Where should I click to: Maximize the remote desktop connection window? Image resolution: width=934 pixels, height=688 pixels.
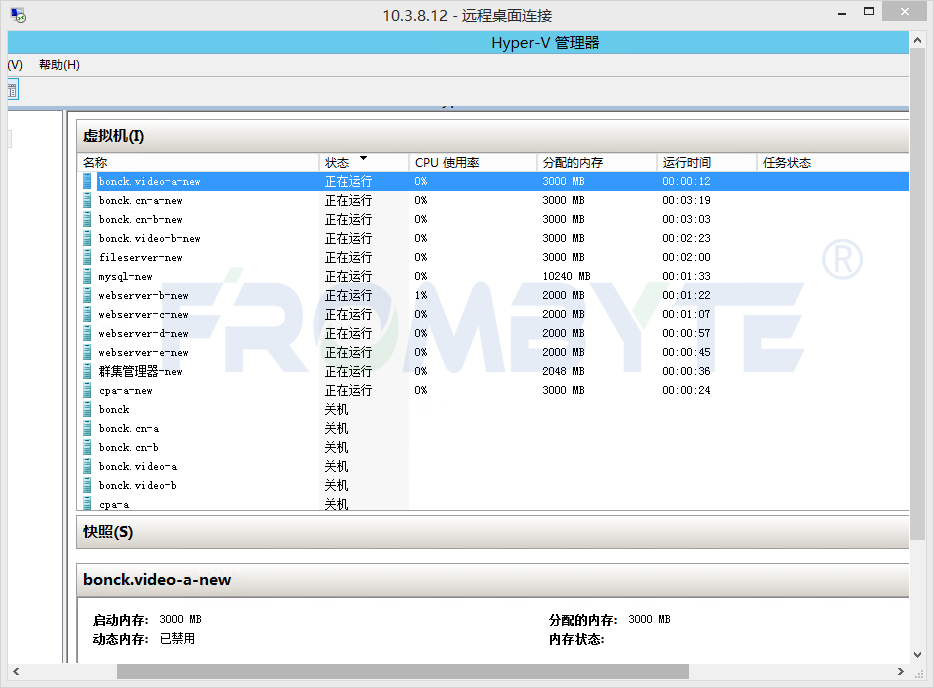pyautogui.click(x=869, y=11)
